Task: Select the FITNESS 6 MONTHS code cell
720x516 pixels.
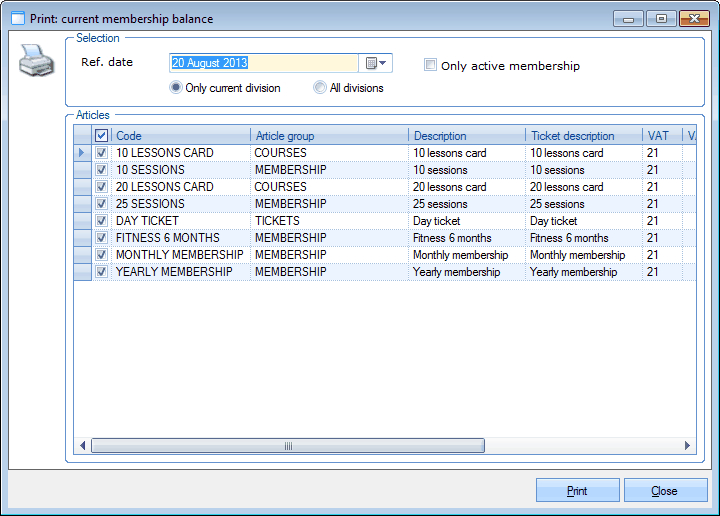Action: (180, 238)
